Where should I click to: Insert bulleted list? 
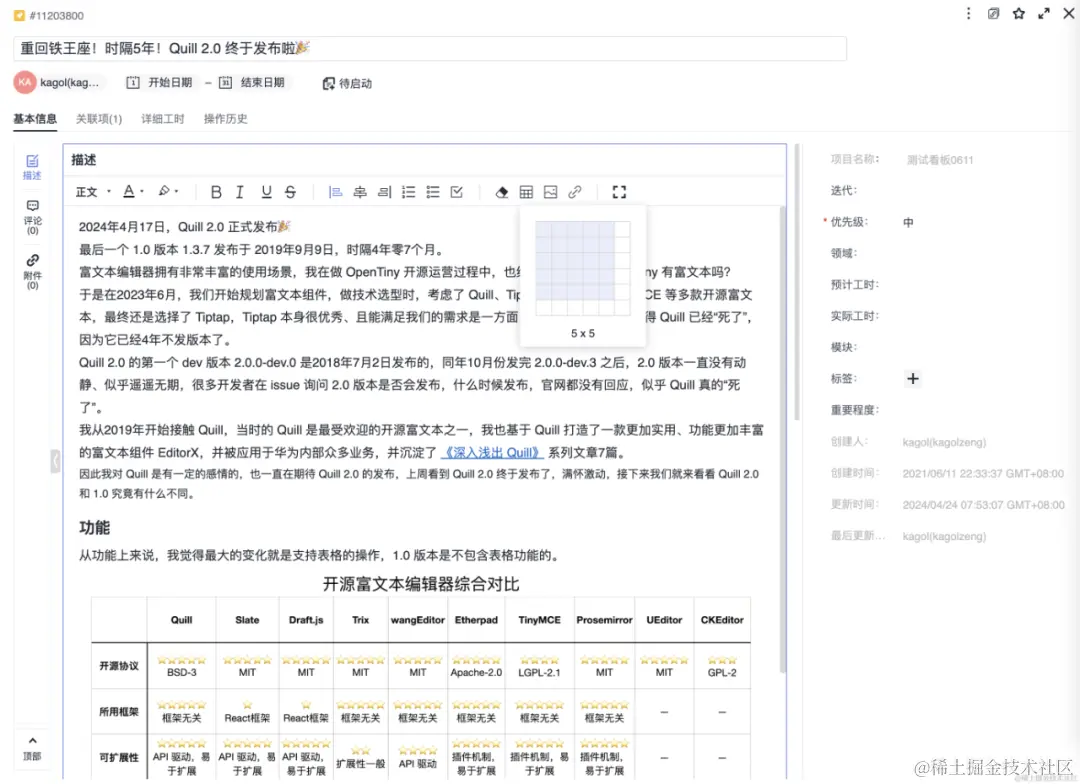pos(433,192)
